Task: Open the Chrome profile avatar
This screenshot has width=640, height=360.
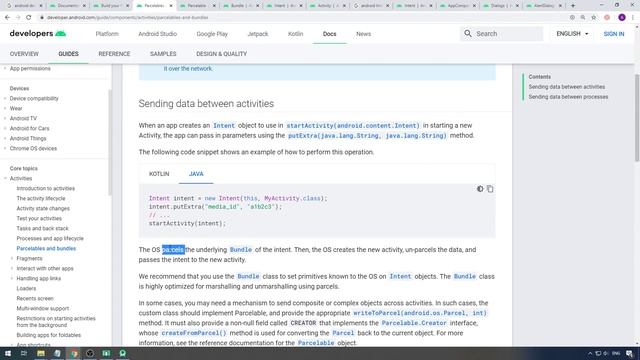Action: 622,18
